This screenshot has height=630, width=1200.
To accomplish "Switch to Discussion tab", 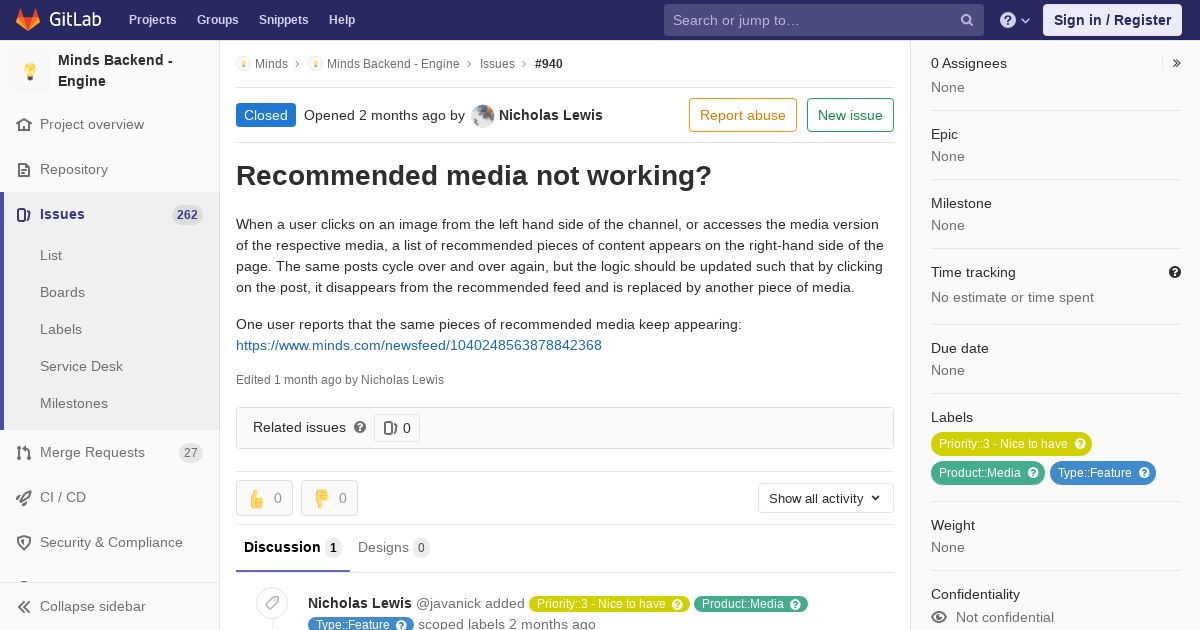I will click(293, 548).
